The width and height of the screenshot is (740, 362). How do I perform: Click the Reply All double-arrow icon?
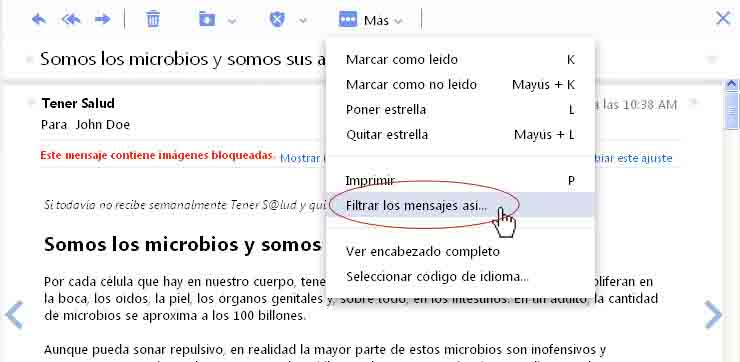71,20
